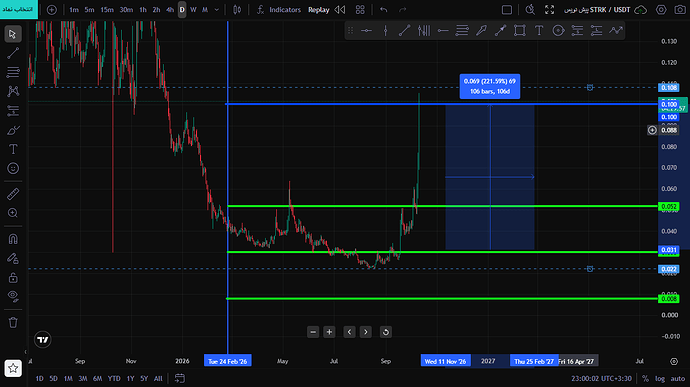This screenshot has height=387, width=690.
Task: Open the layout setup square icon
Action: (507, 10)
